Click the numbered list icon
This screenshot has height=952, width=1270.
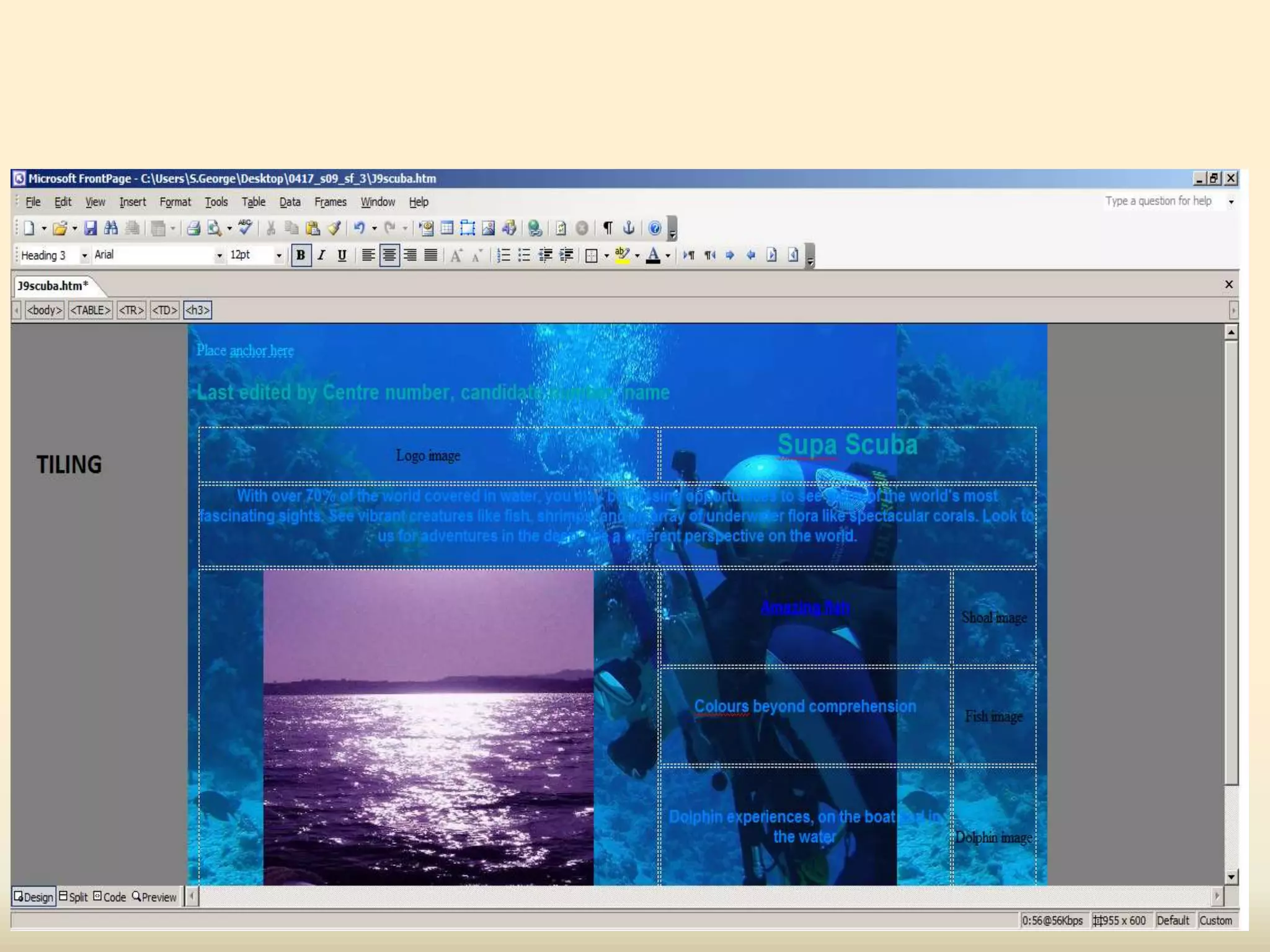504,255
